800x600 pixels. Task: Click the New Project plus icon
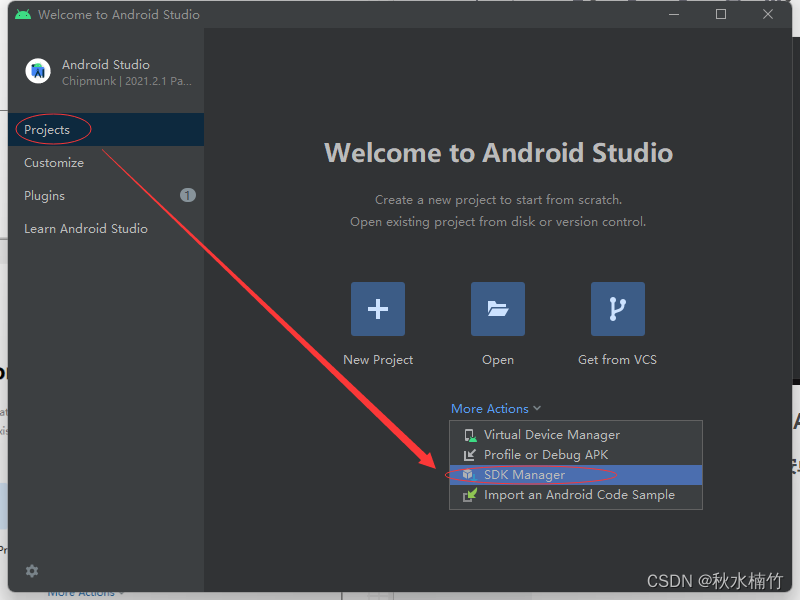(x=378, y=309)
